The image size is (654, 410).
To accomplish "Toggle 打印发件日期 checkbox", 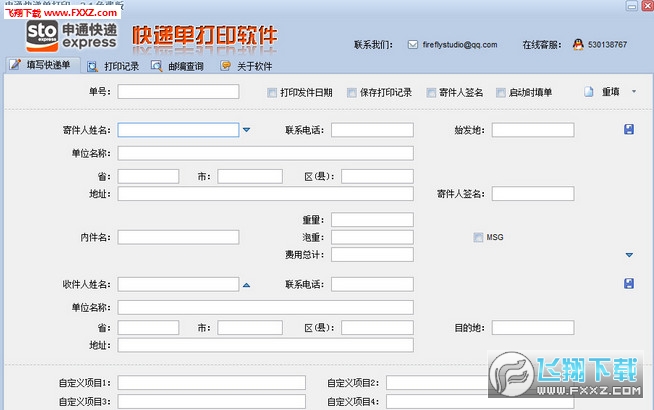I will [272, 93].
